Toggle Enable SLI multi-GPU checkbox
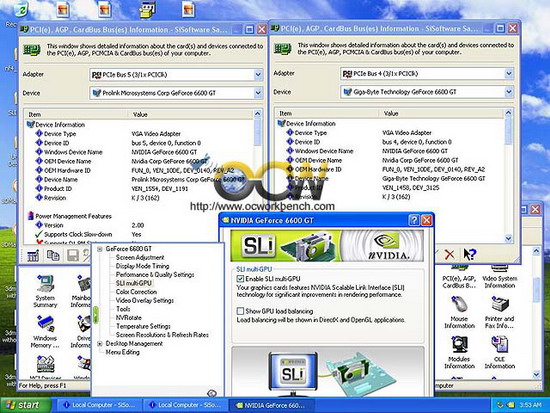Viewport: 550px width, 413px height. point(240,279)
